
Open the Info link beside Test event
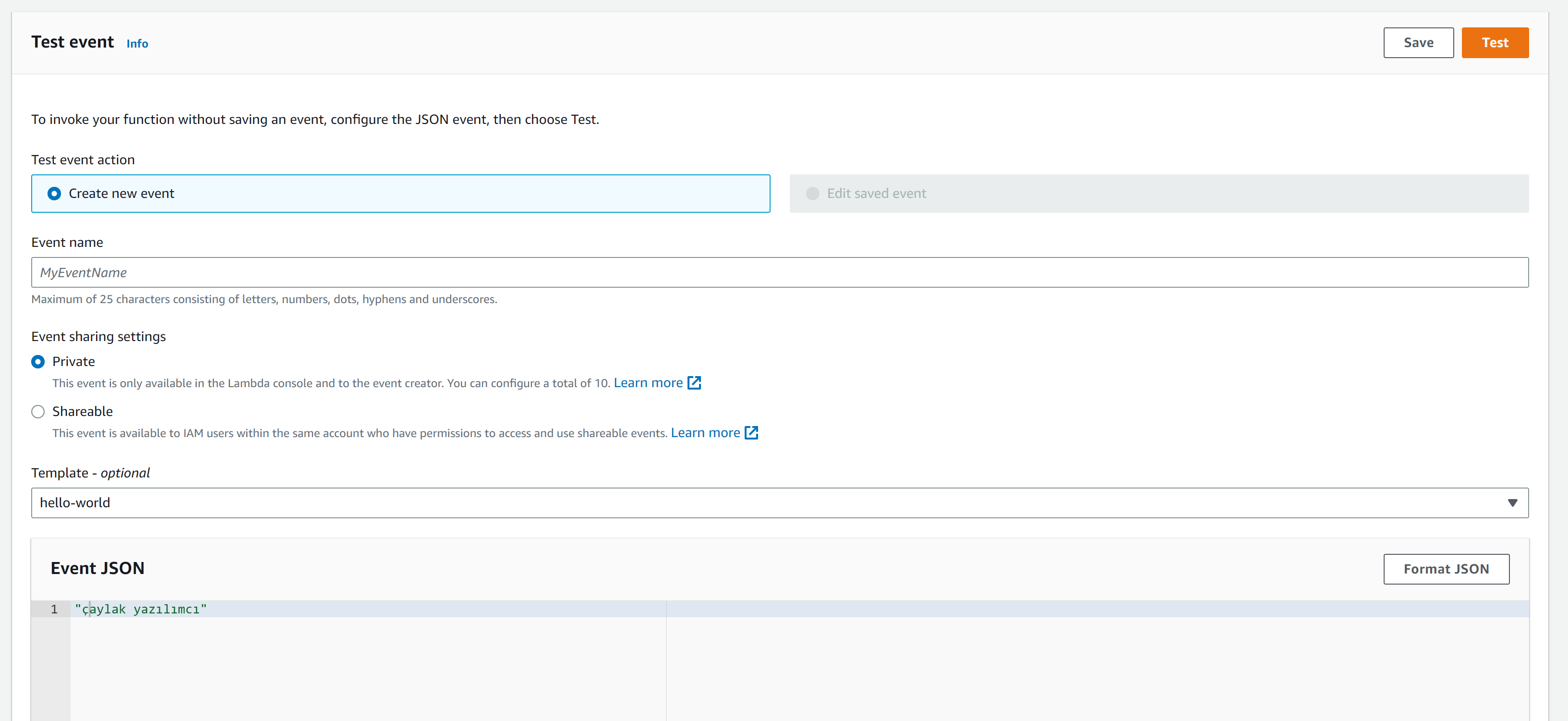pyautogui.click(x=137, y=44)
